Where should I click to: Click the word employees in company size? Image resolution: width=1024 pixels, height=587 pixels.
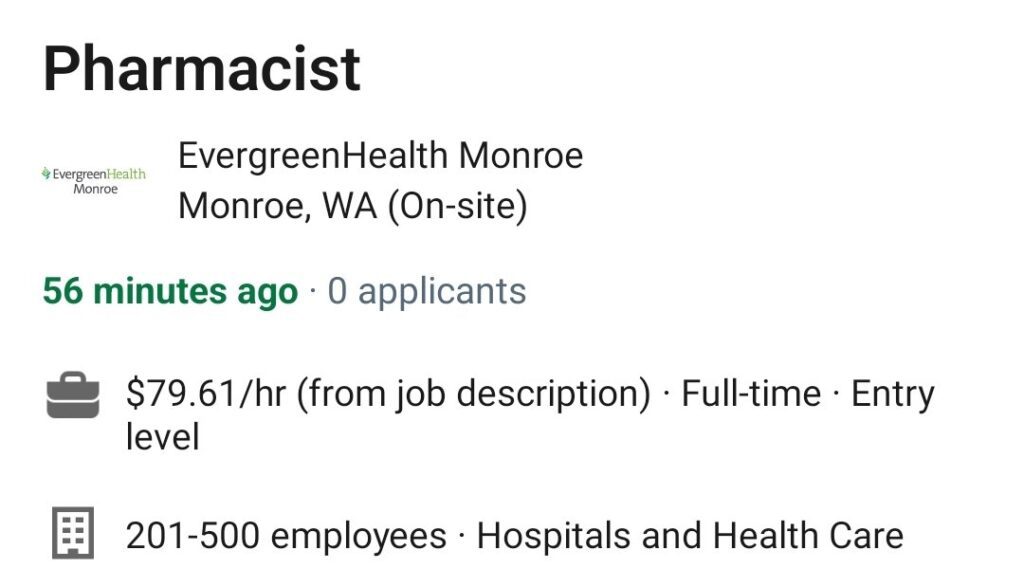[x=359, y=537]
